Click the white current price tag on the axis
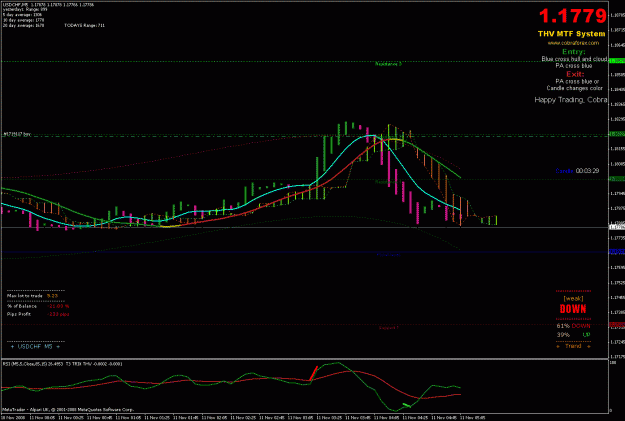 tap(617, 227)
